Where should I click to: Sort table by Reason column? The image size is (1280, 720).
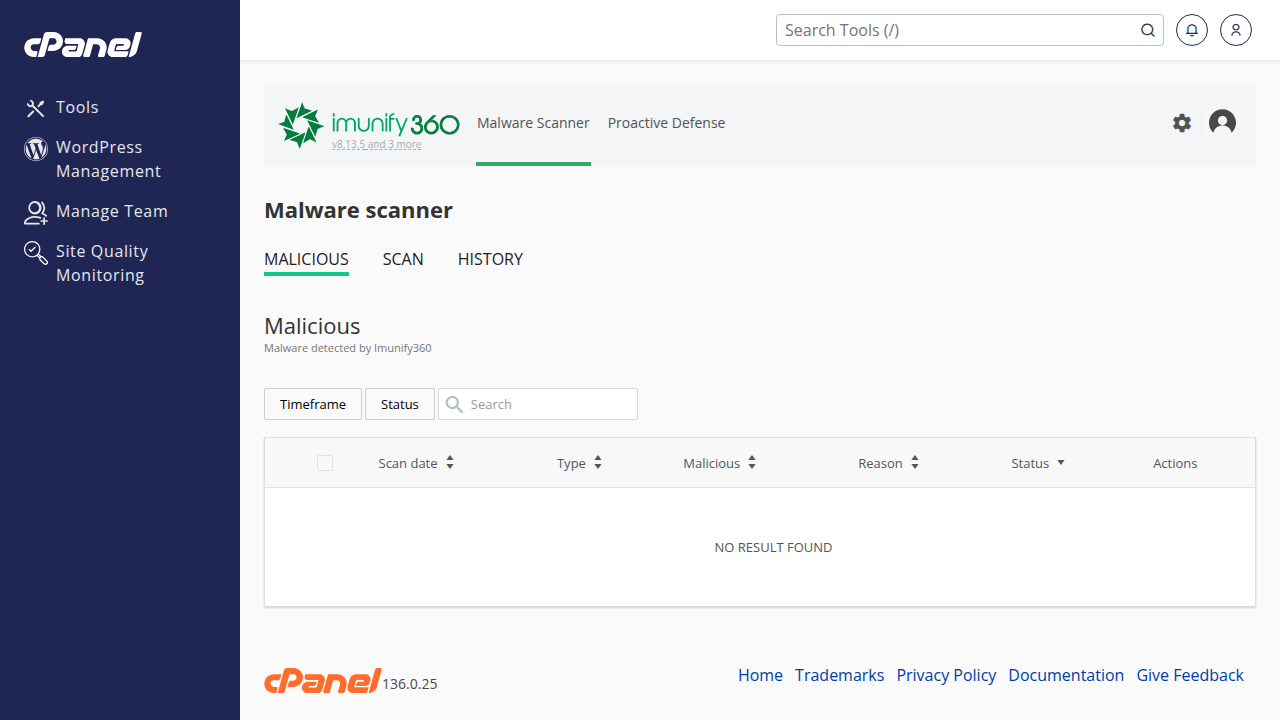click(x=889, y=463)
